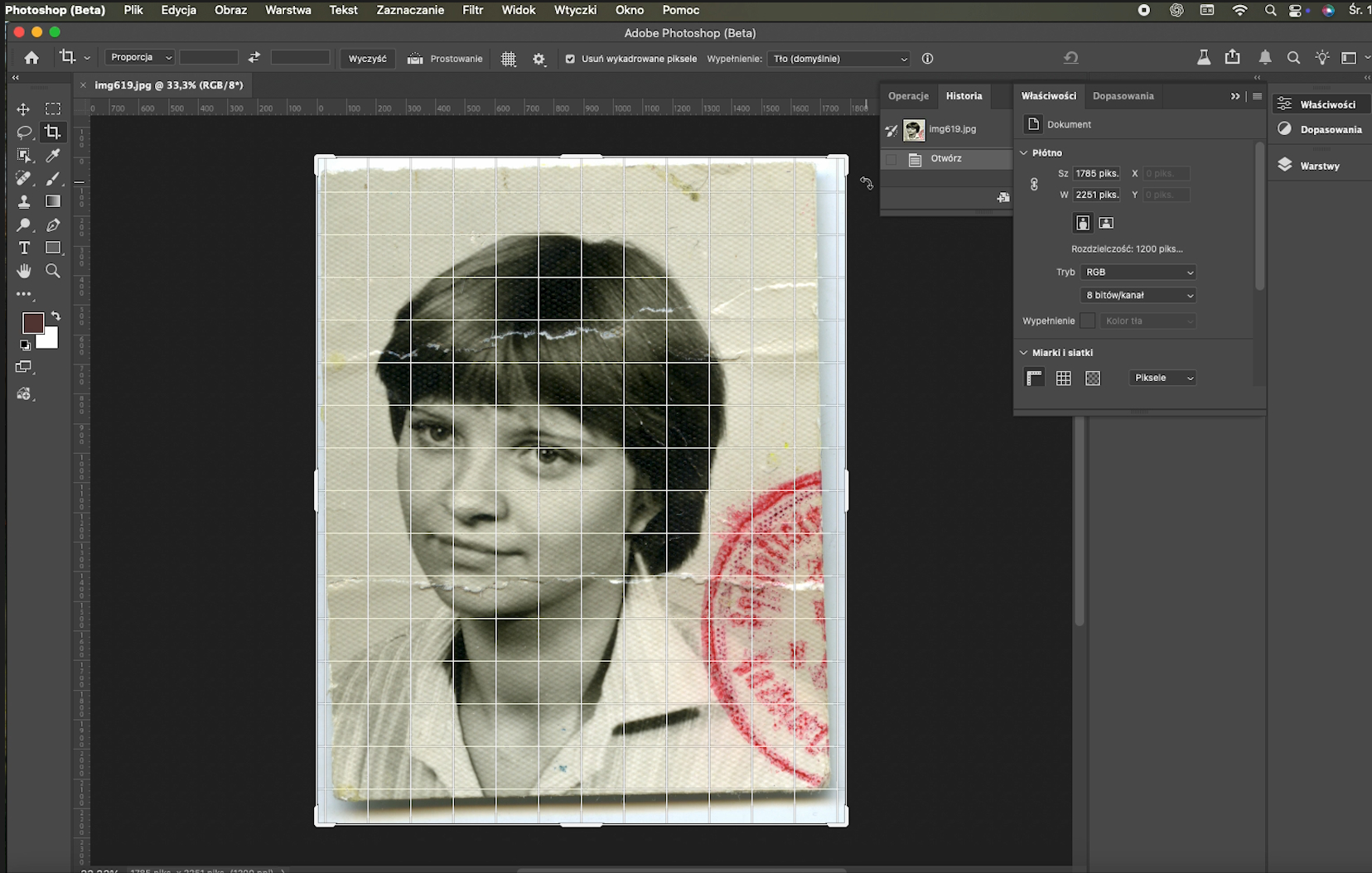Screen dimensions: 1372x873
Task: Select the Clone Stamp tool
Action: pos(24,201)
